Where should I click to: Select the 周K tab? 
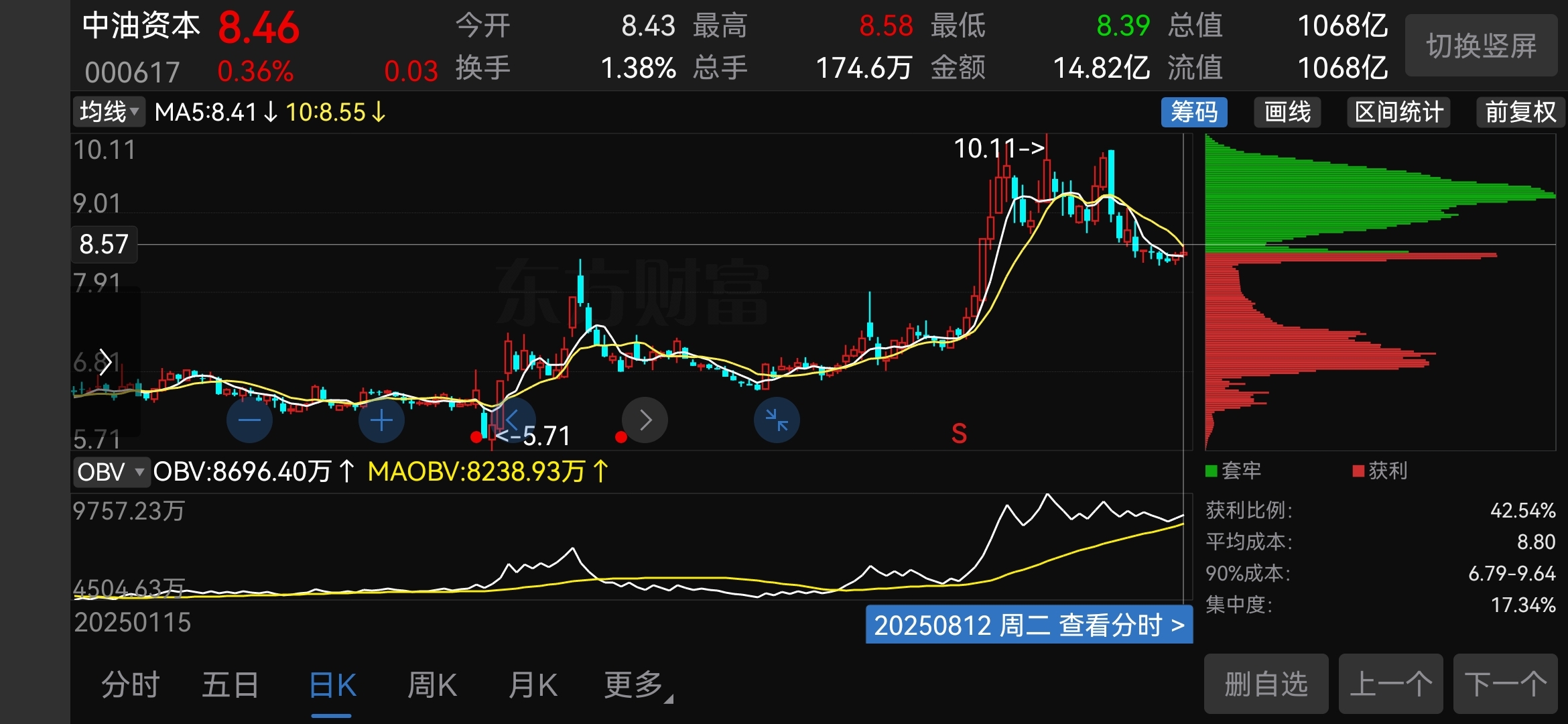(432, 685)
